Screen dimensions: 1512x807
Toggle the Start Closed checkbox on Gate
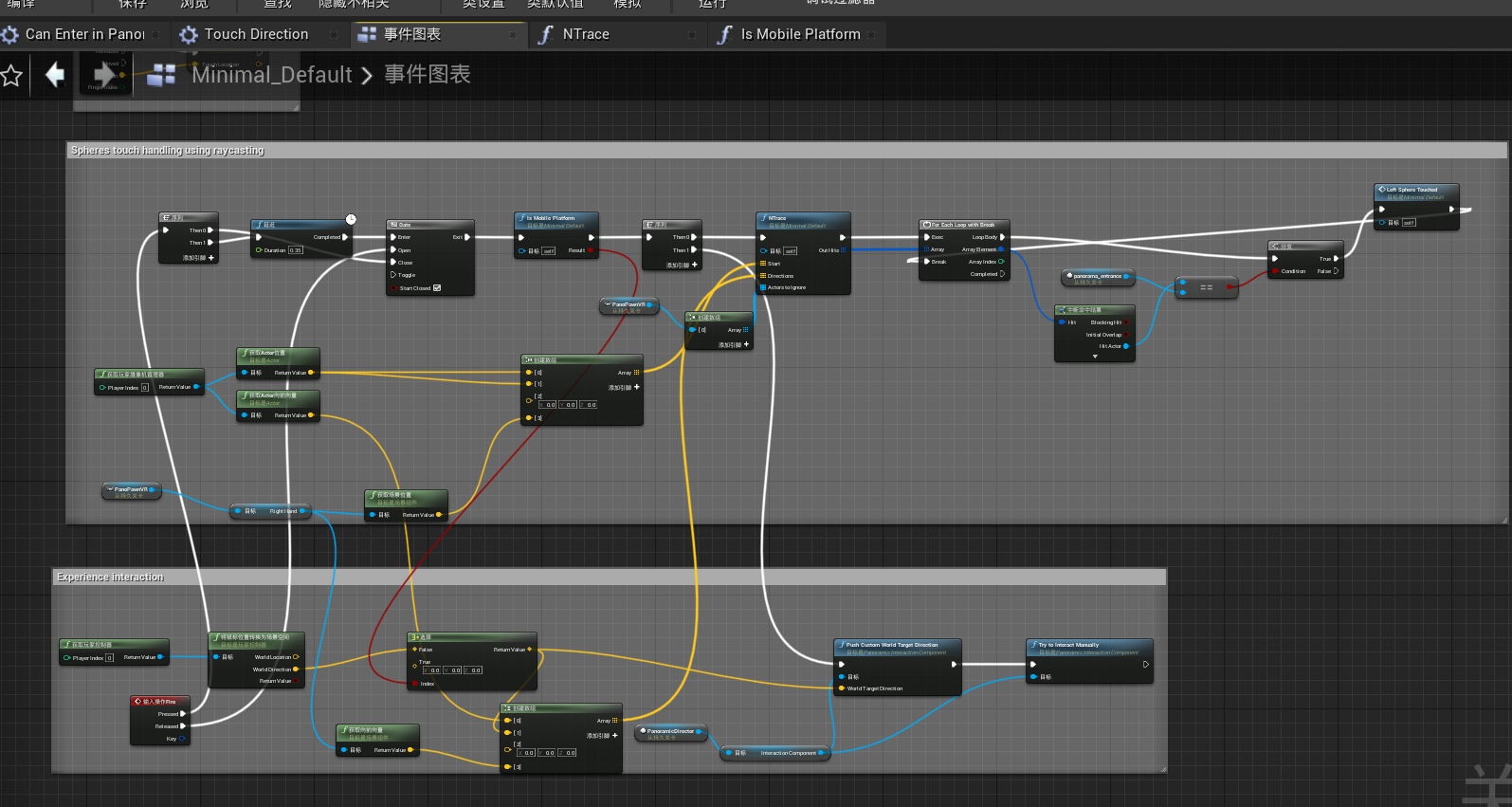(437, 288)
